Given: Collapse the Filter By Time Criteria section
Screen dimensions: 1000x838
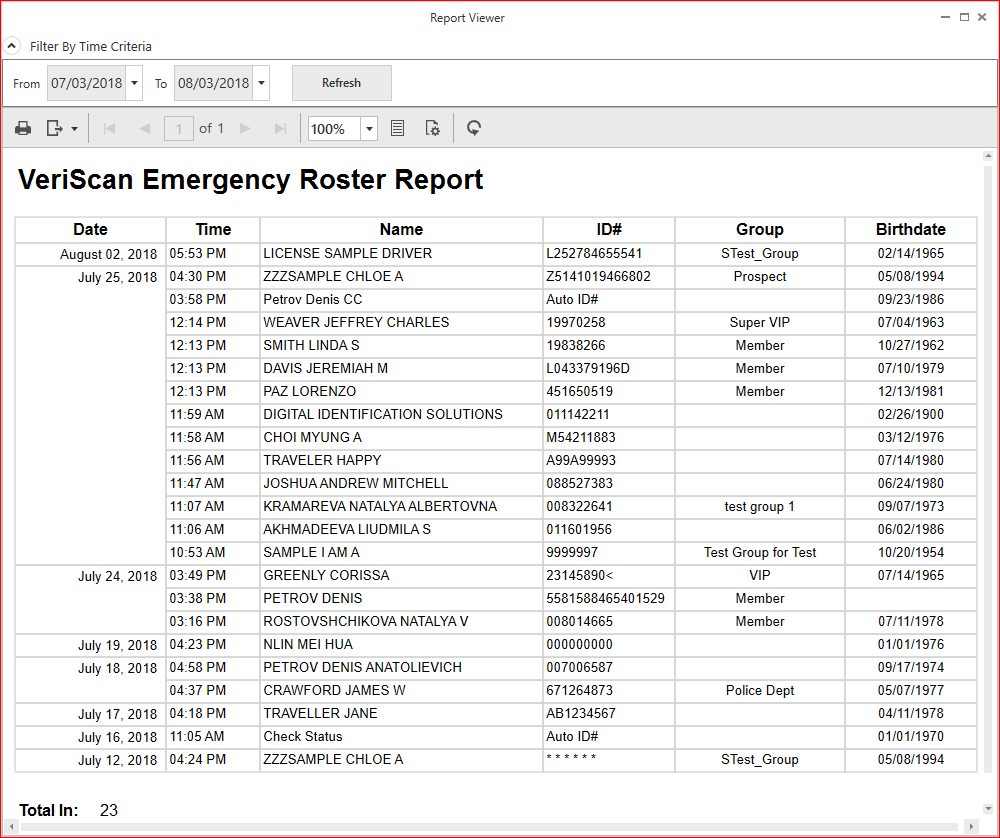Looking at the screenshot, I should point(11,46).
